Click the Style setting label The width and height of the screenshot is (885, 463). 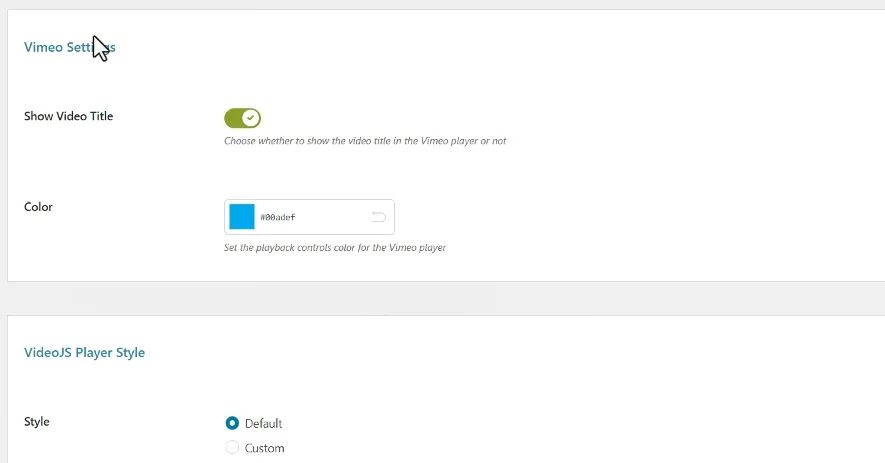[x=37, y=422]
